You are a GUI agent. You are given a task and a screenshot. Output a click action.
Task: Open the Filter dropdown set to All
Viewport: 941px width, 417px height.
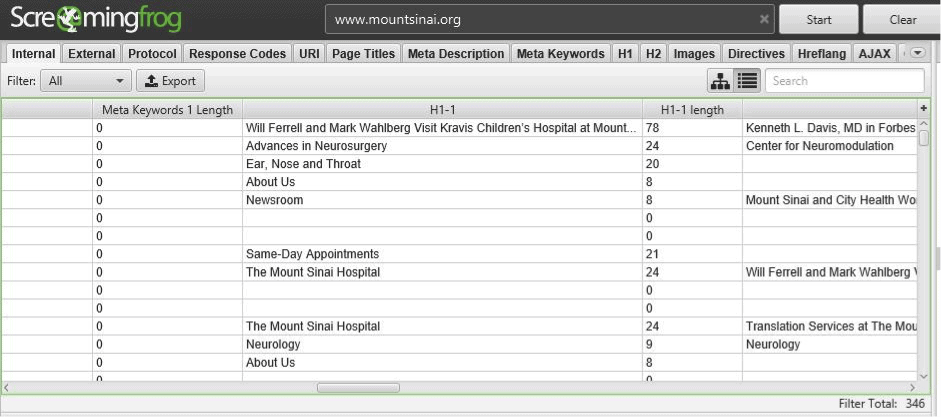[x=86, y=81]
